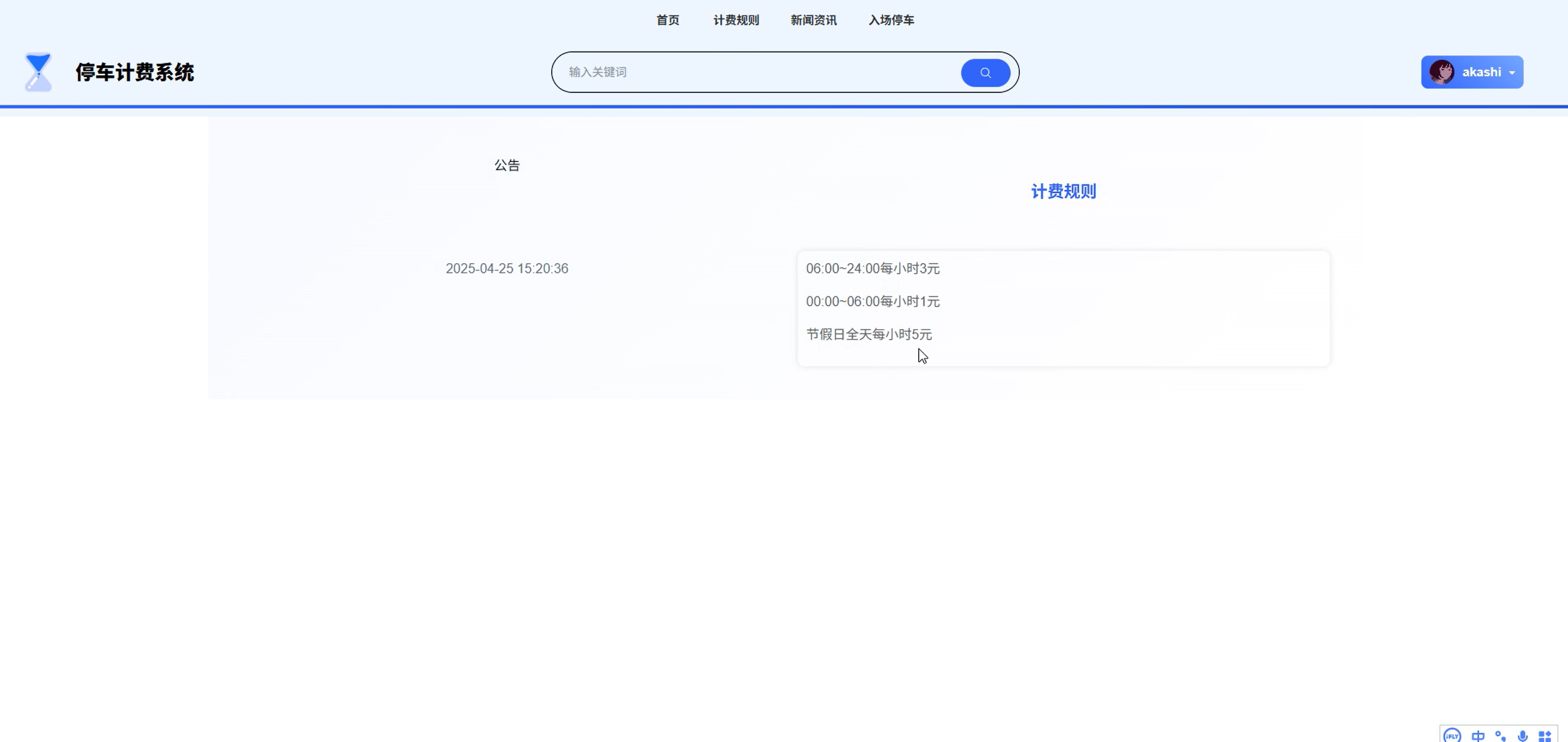Click the 2025-04-25 15:20:36 timestamp
This screenshot has width=1568, height=742.
coord(507,269)
